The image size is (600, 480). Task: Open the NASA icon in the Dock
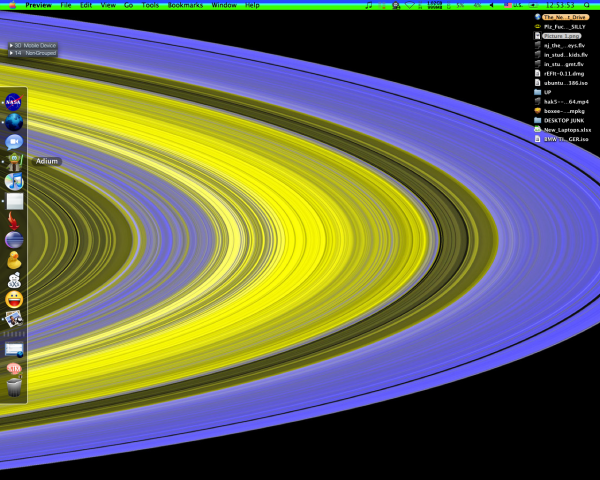coord(14,102)
